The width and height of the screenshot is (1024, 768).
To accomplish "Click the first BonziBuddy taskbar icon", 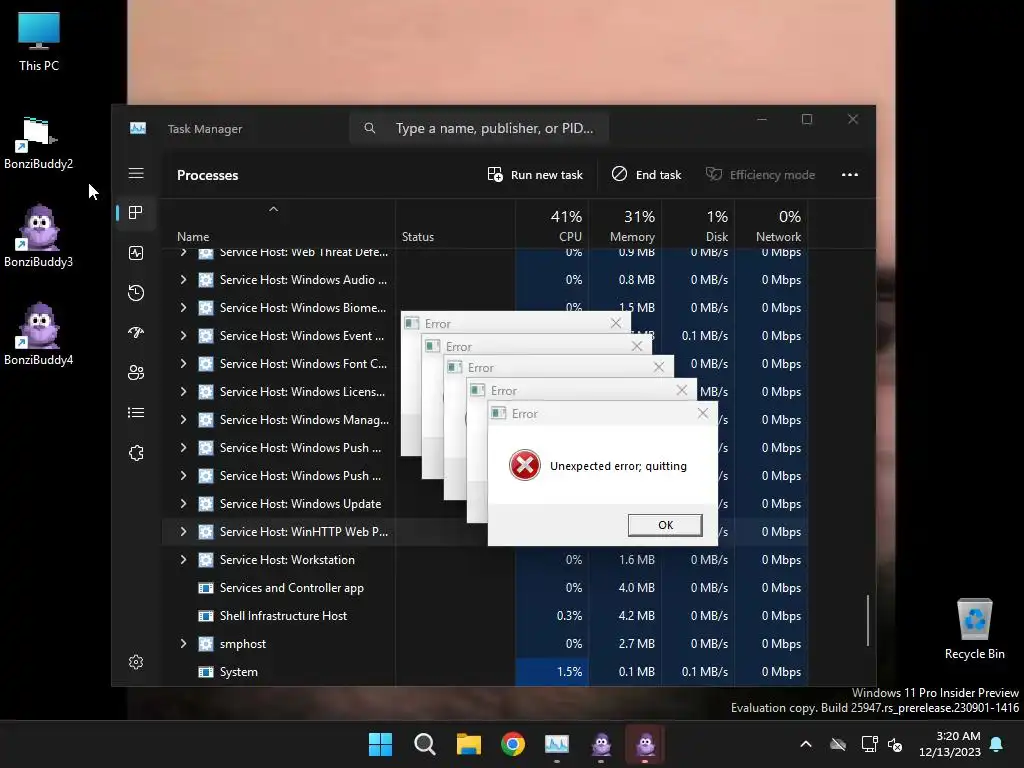I will tap(601, 744).
